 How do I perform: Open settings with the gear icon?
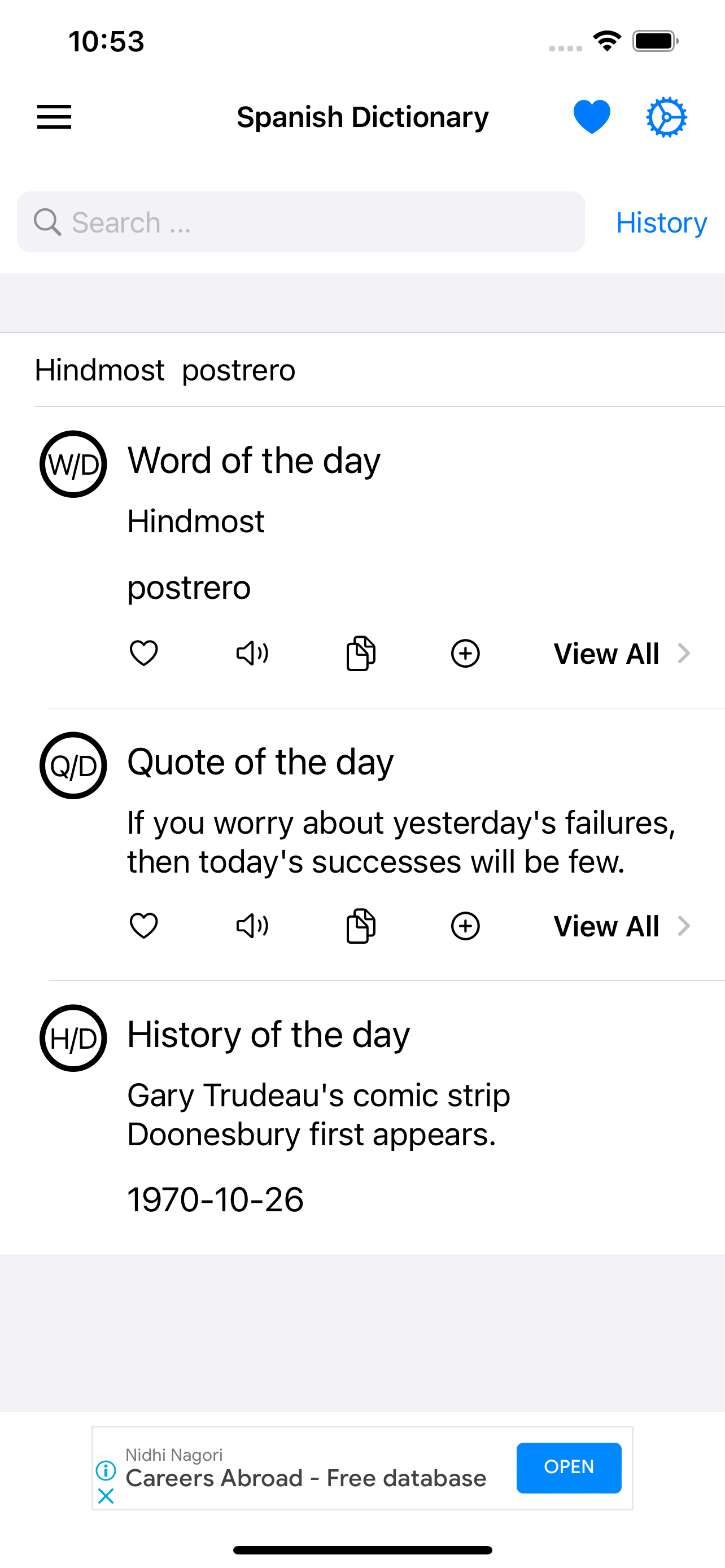pos(666,117)
